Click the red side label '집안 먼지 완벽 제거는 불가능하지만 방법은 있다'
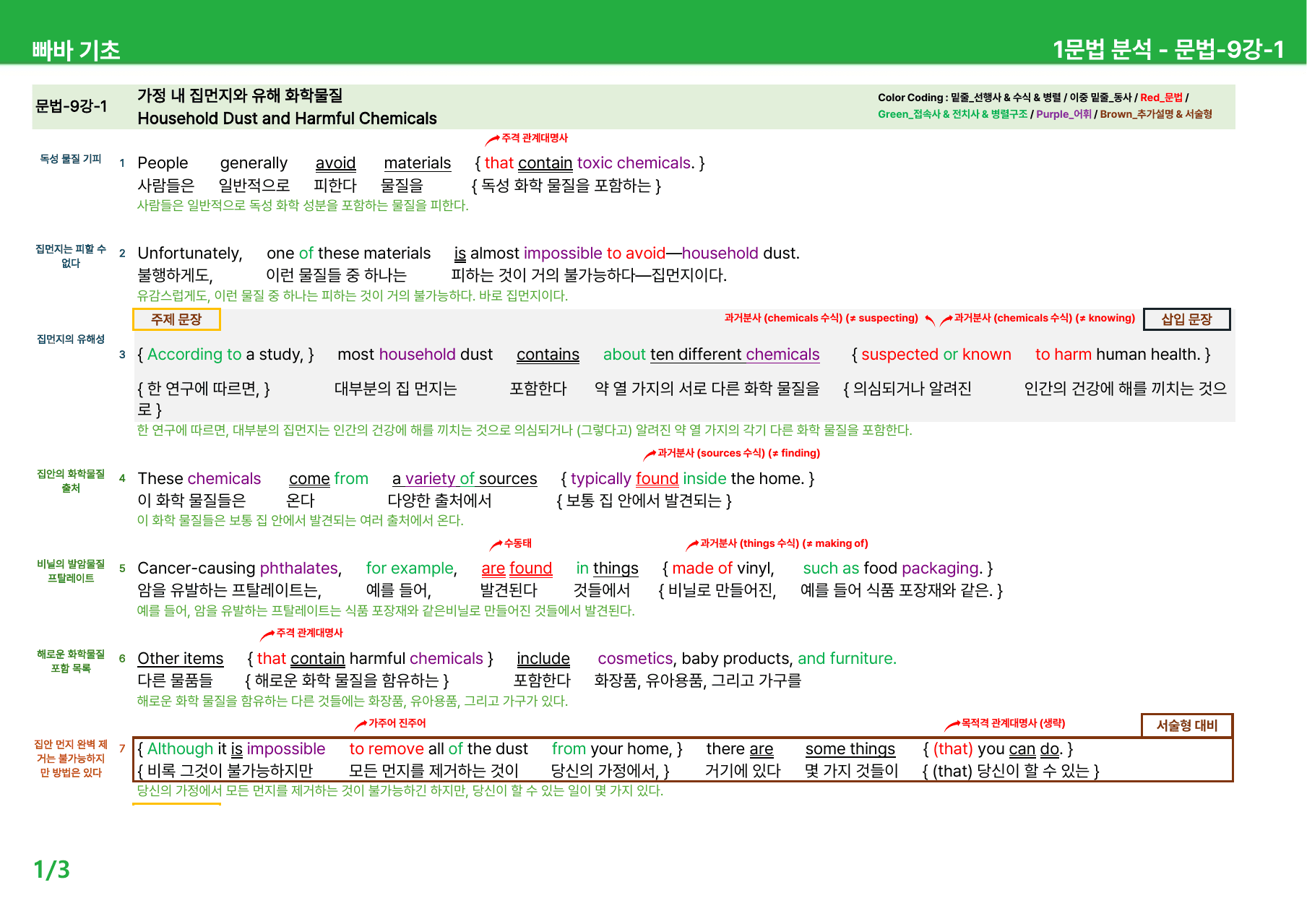The width and height of the screenshot is (1307, 924). 71,759
